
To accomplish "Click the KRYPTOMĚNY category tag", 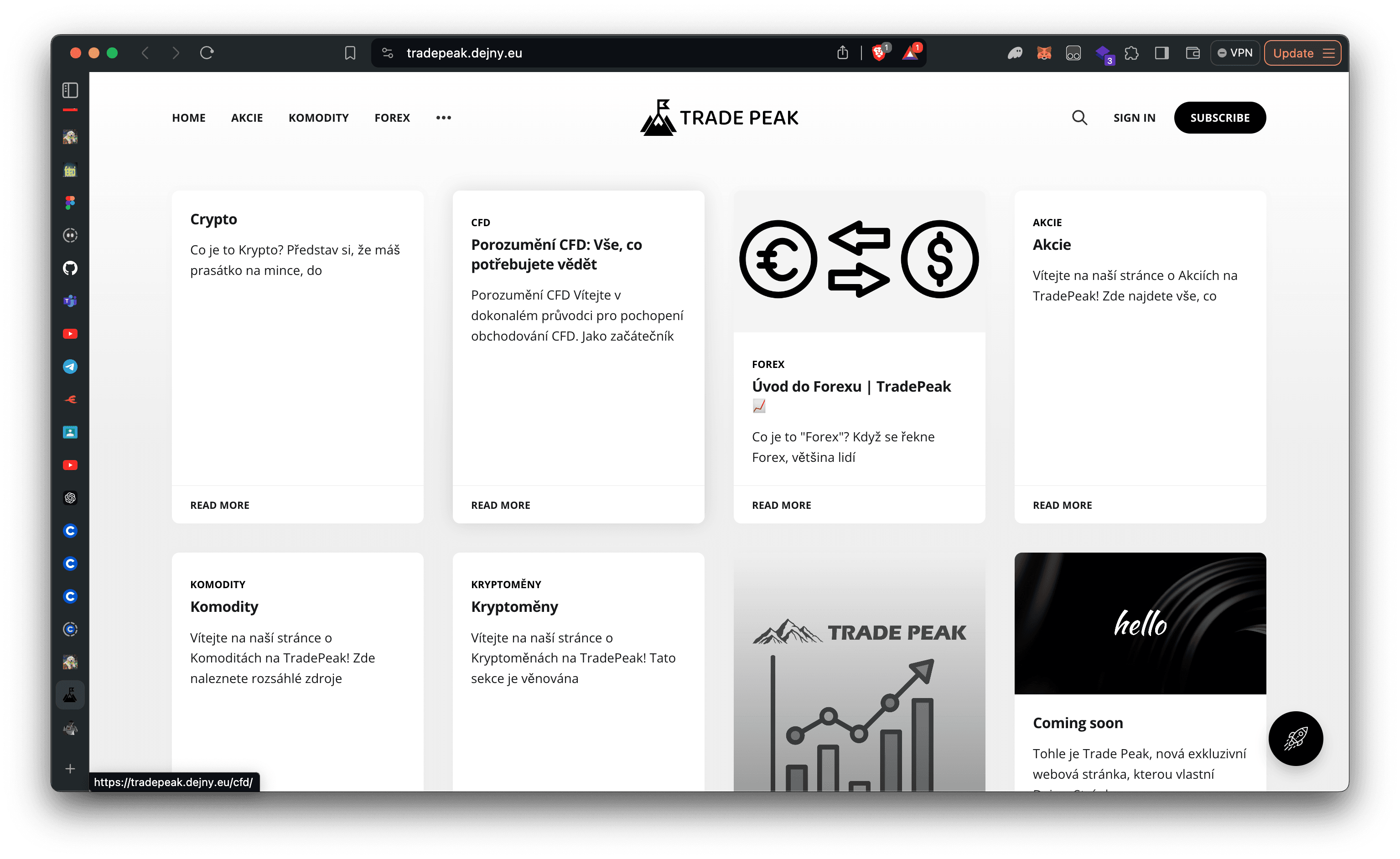I will [x=506, y=584].
